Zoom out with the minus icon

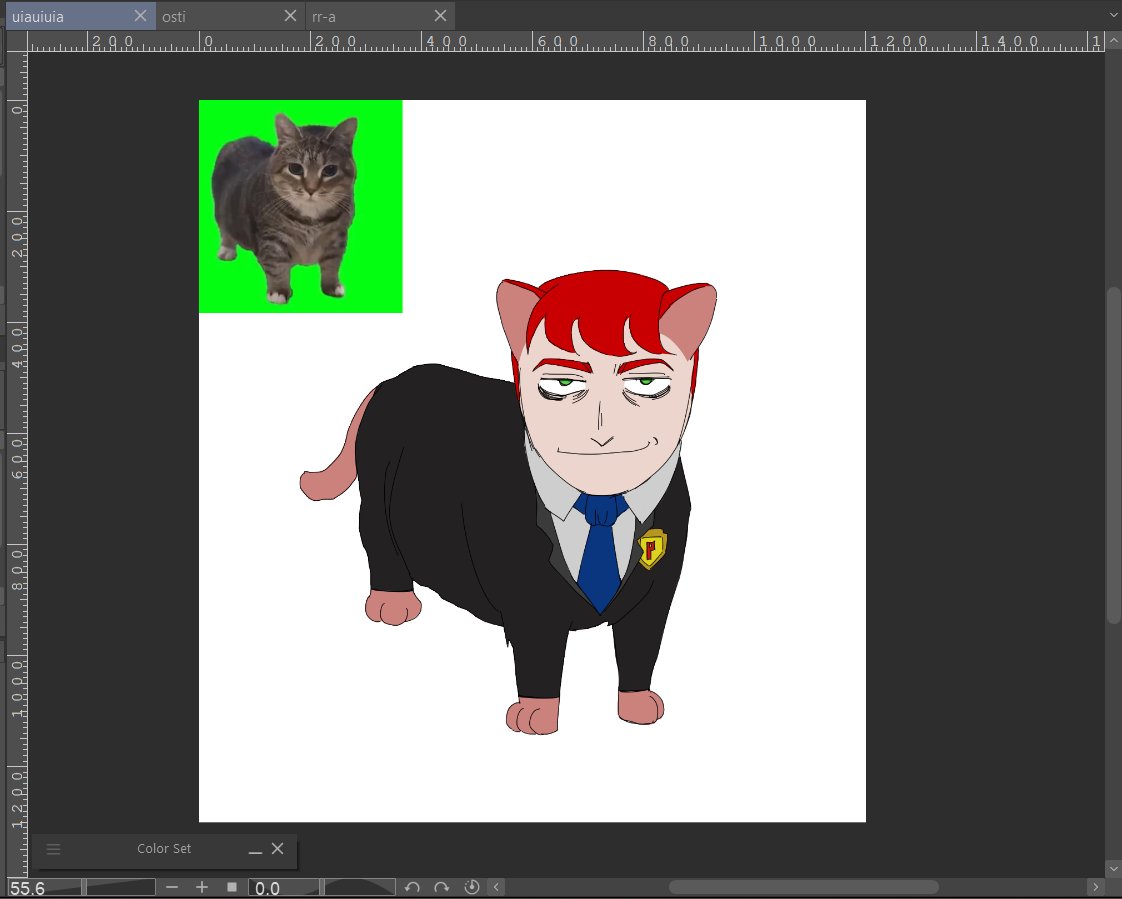[x=172, y=888]
